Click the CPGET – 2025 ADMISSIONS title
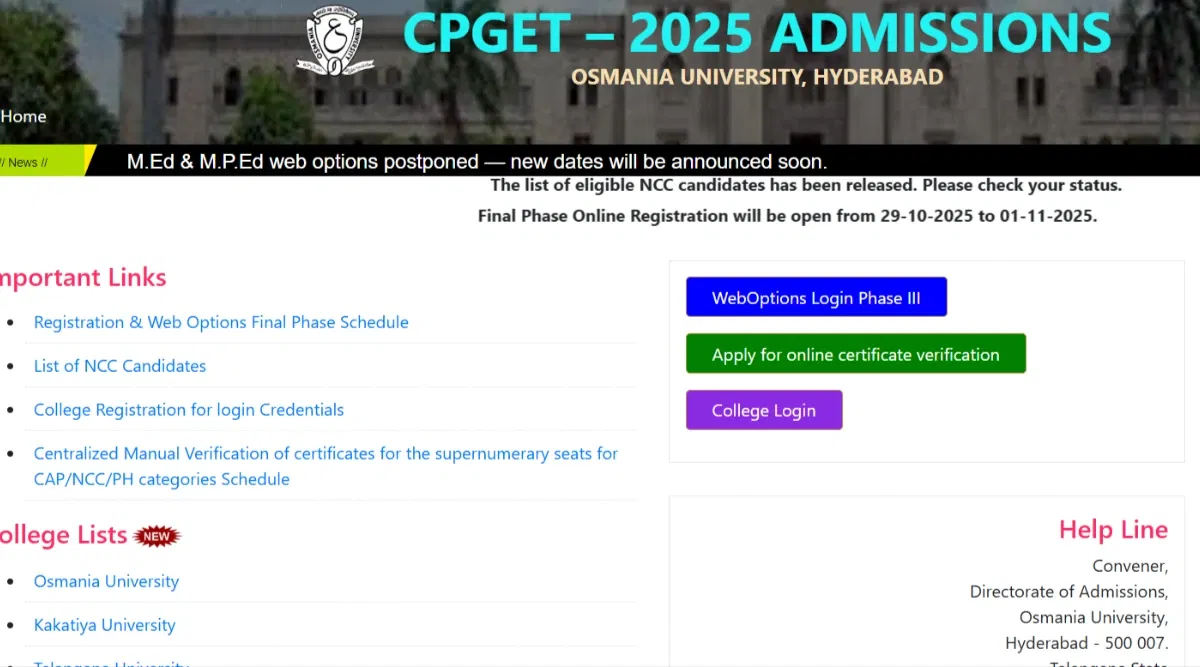 pos(756,34)
